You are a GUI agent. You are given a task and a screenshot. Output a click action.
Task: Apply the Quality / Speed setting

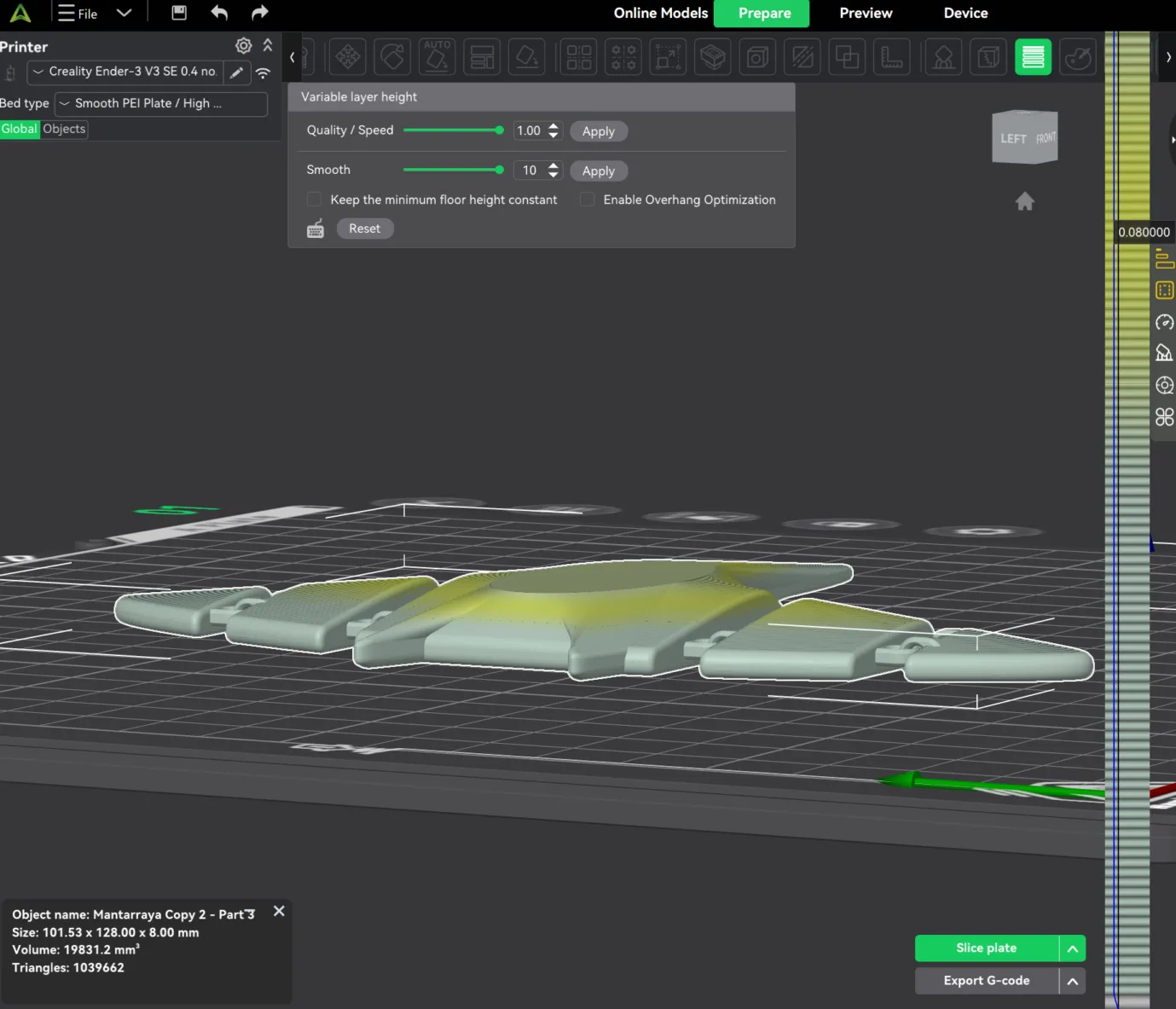point(599,131)
